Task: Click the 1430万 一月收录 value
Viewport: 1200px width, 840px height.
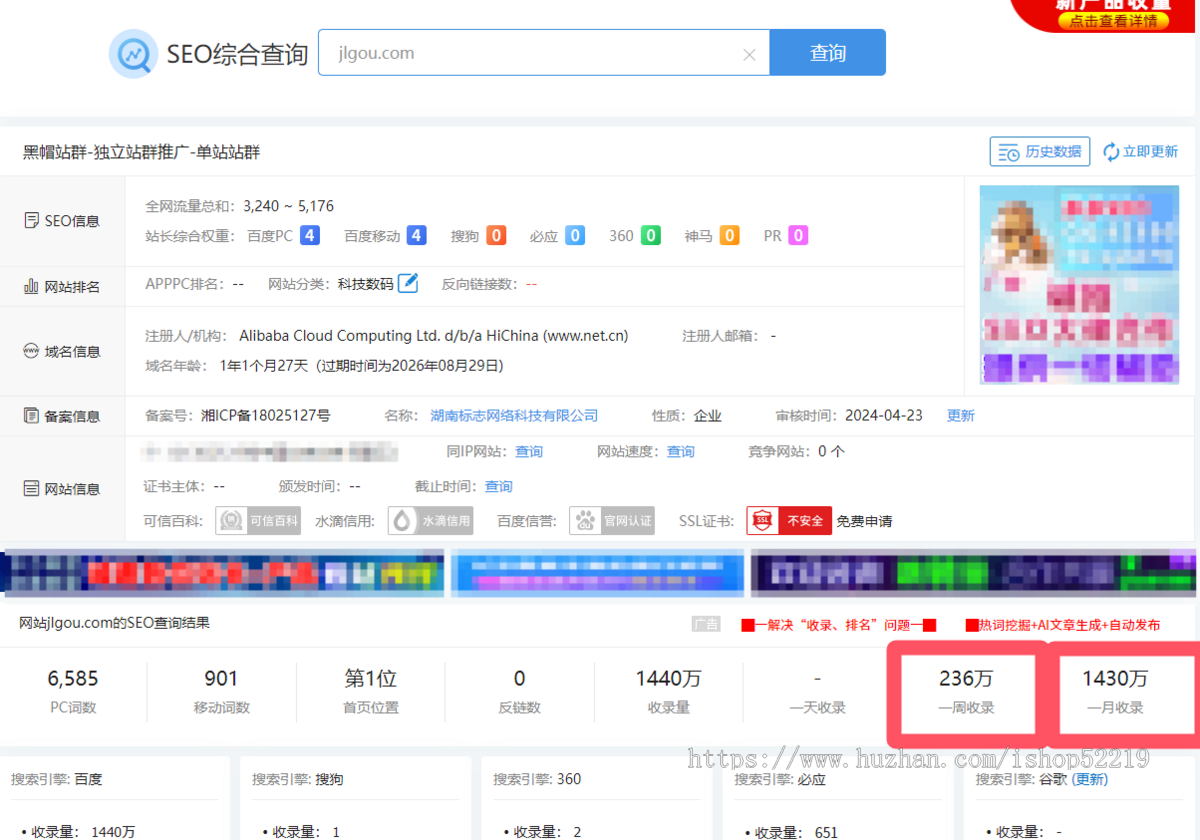Action: point(1115,679)
